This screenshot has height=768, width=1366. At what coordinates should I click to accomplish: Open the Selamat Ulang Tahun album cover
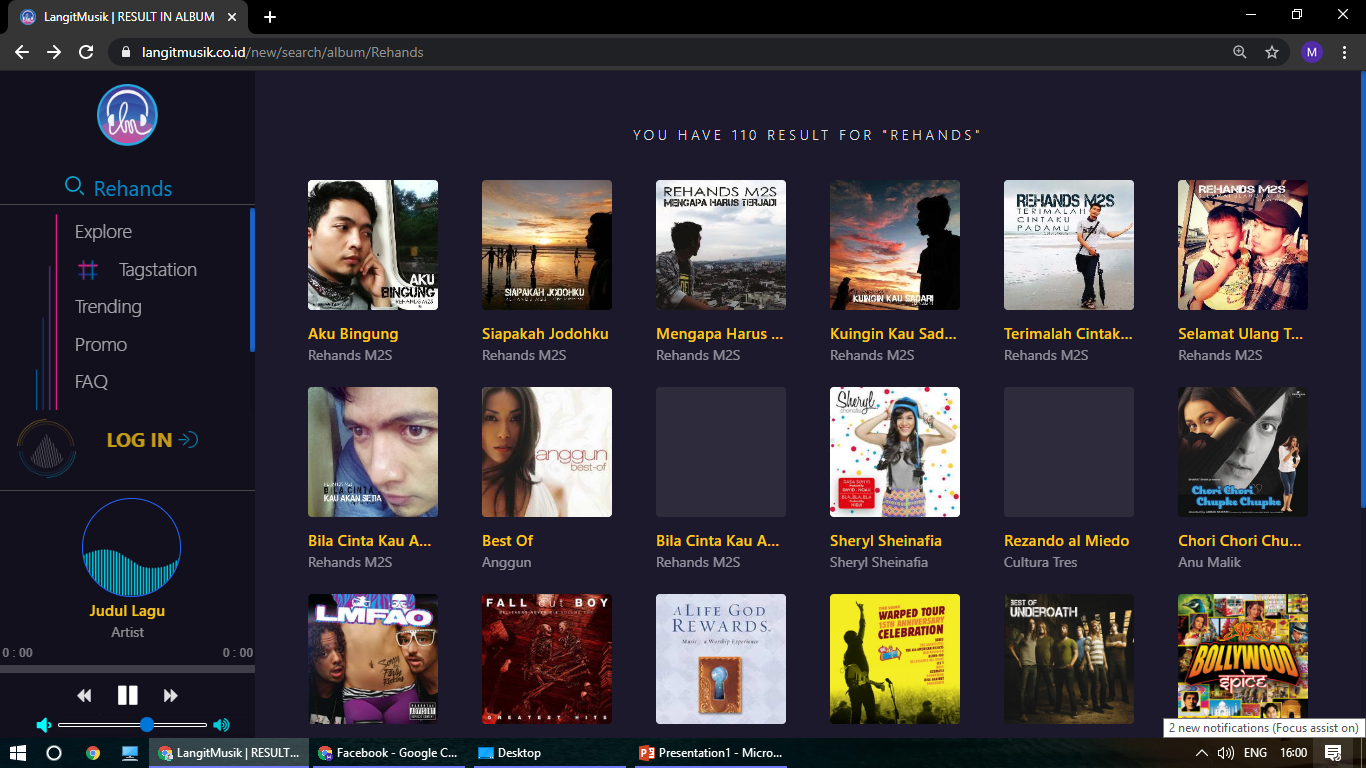pyautogui.click(x=1243, y=245)
